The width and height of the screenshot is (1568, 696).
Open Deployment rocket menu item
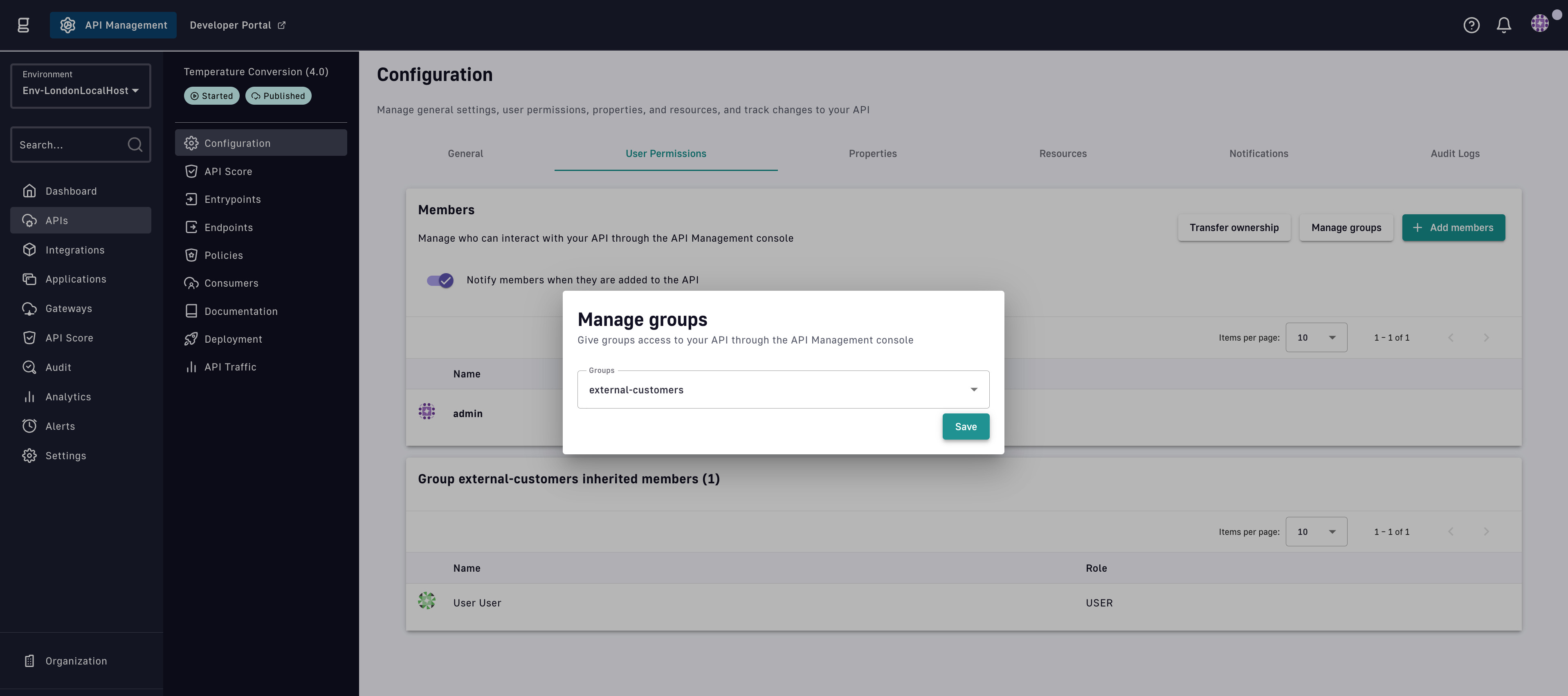coord(233,339)
